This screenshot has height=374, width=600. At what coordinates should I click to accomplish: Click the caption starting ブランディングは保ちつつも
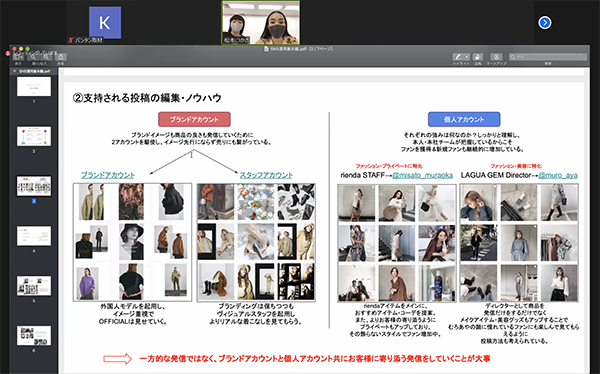point(256,314)
